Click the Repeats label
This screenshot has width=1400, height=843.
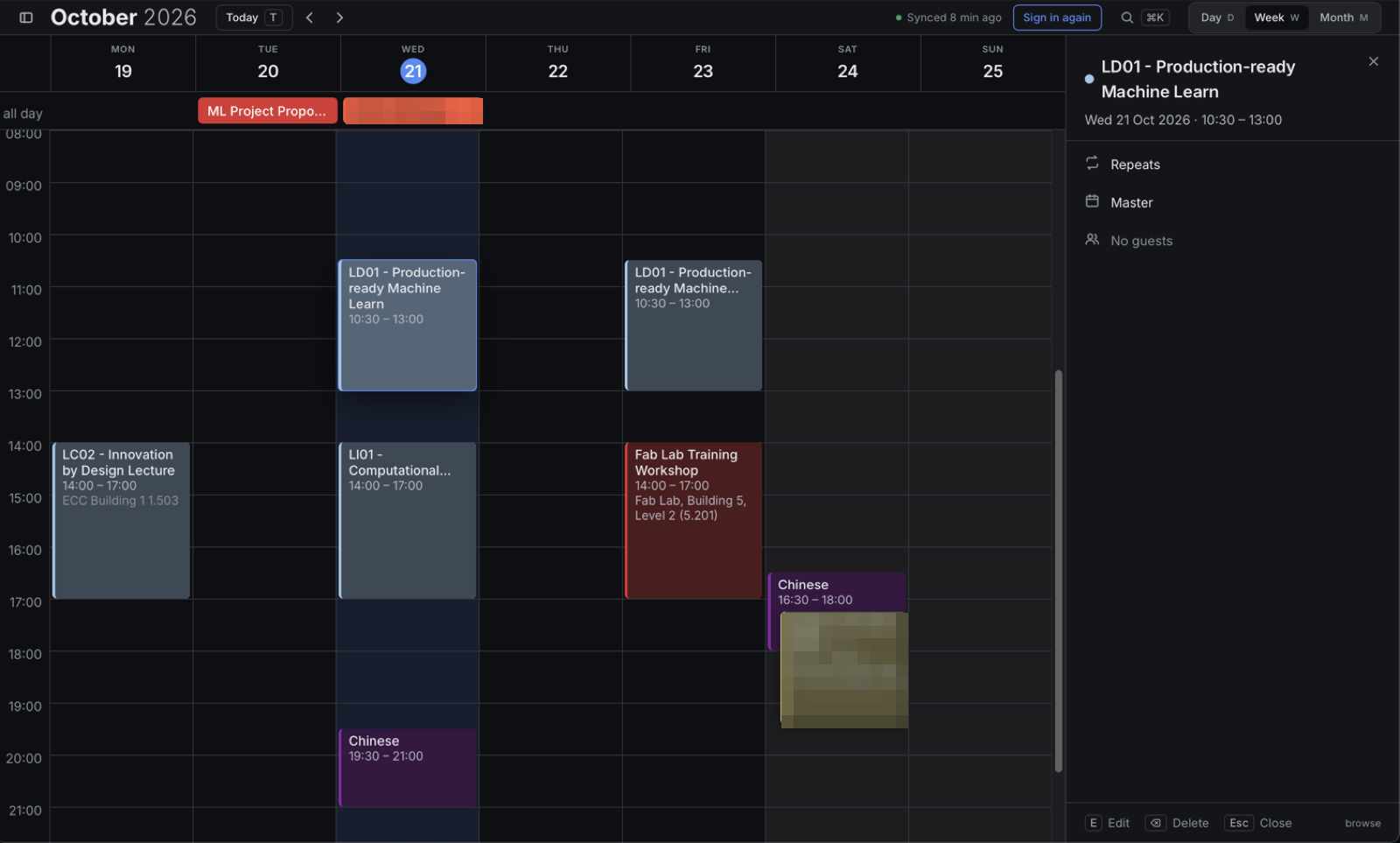pyautogui.click(x=1135, y=165)
